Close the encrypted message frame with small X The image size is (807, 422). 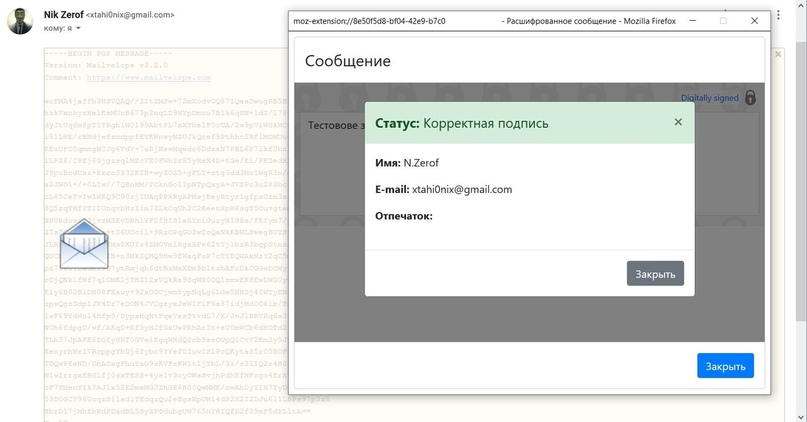(778, 54)
